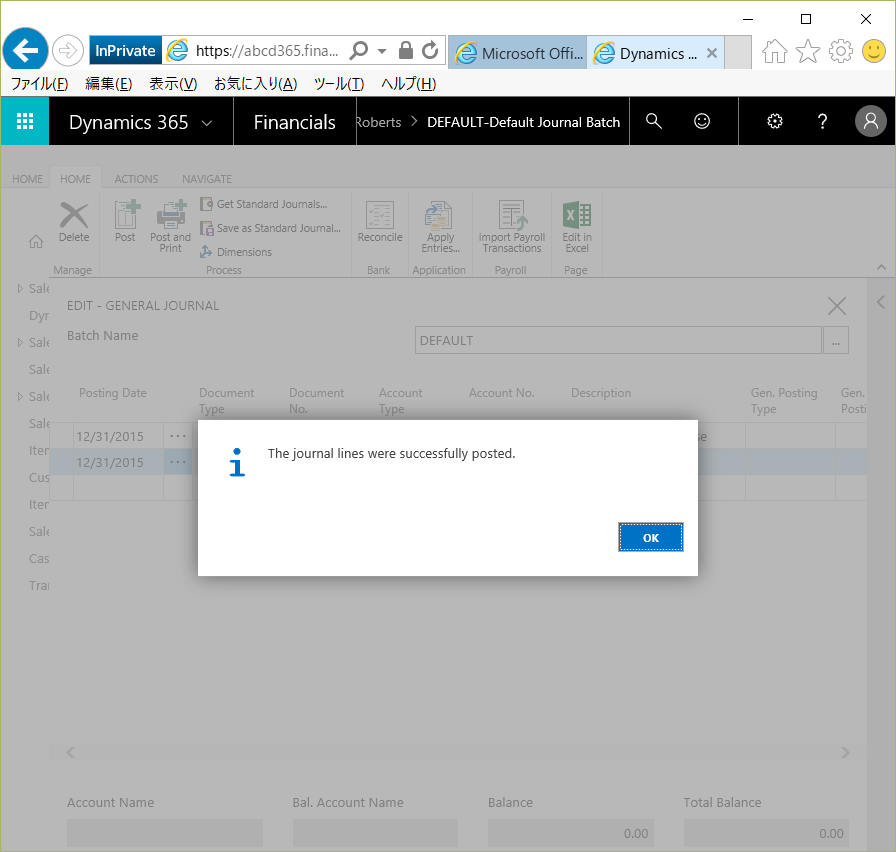The image size is (896, 852).
Task: Open the browser home icon
Action: pos(774,51)
